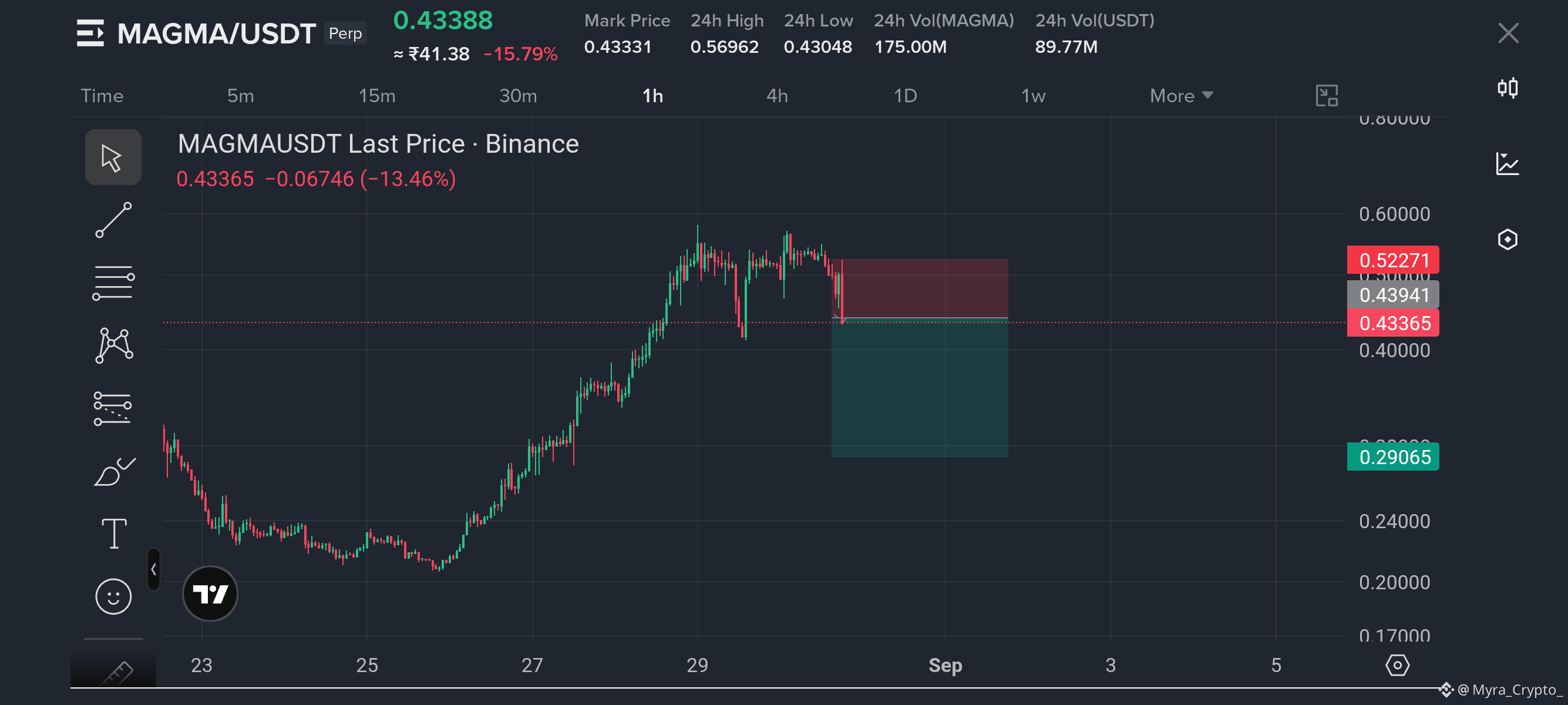Click the Mark Price value 0.43331

point(617,47)
